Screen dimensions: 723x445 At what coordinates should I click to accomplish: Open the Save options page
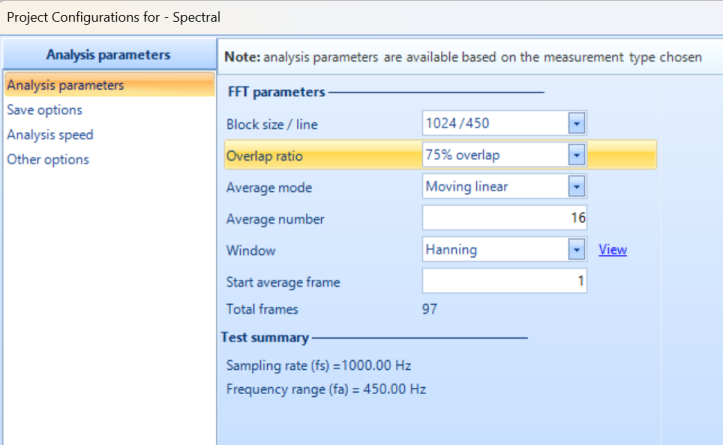45,110
